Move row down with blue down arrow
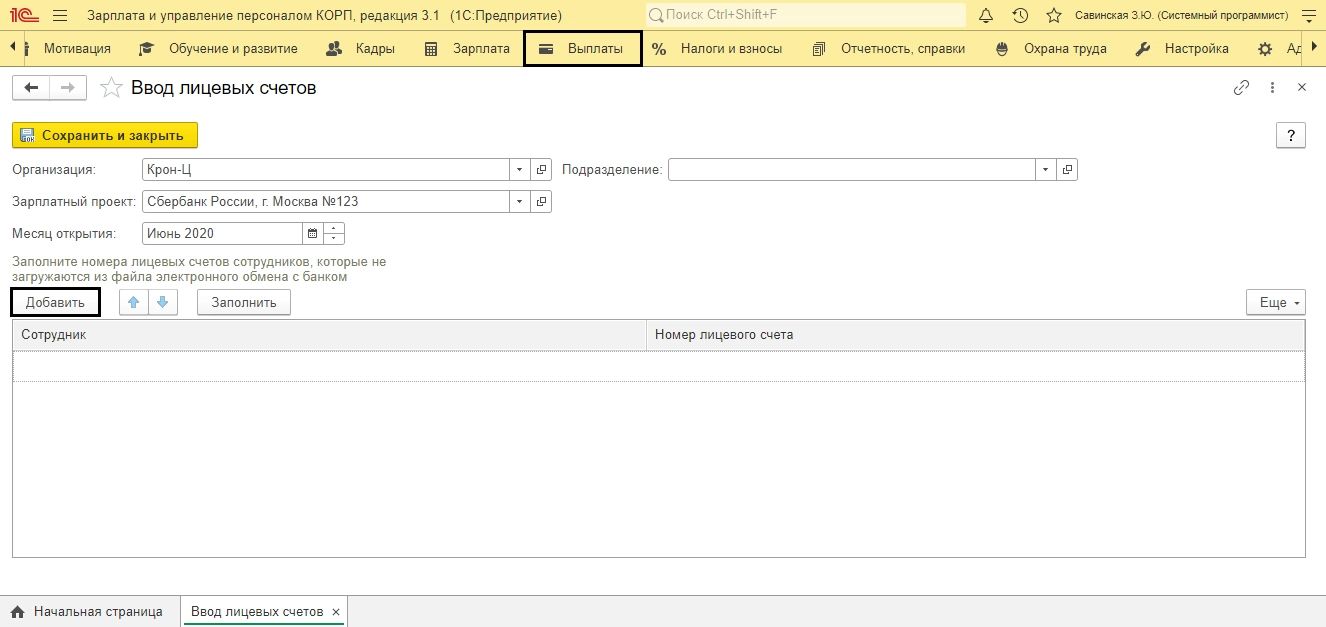This screenshot has width=1326, height=627. 163,302
